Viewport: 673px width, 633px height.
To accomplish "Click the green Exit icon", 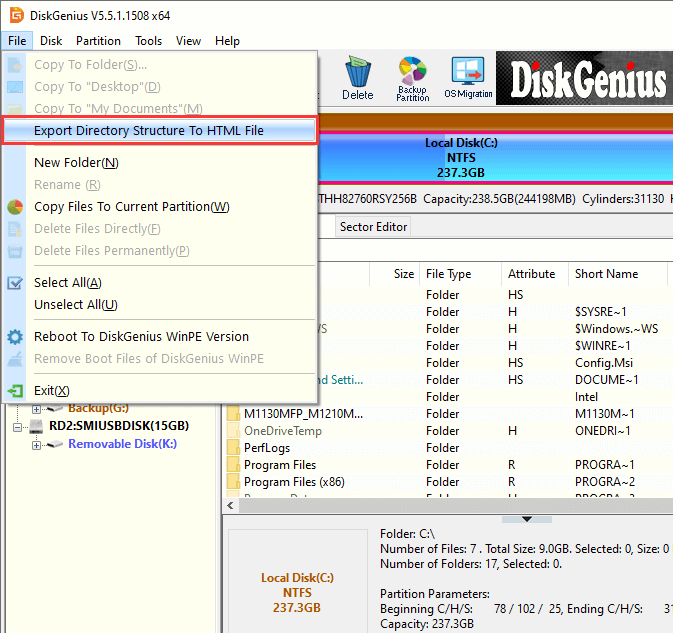I will point(15,391).
